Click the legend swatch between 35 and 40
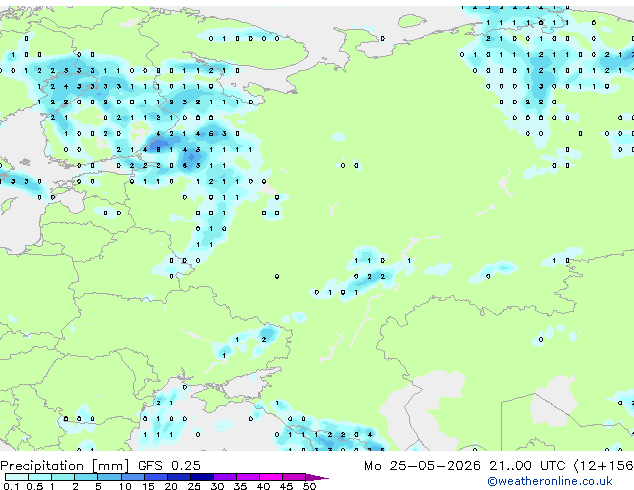The width and height of the screenshot is (634, 490). coord(247,477)
